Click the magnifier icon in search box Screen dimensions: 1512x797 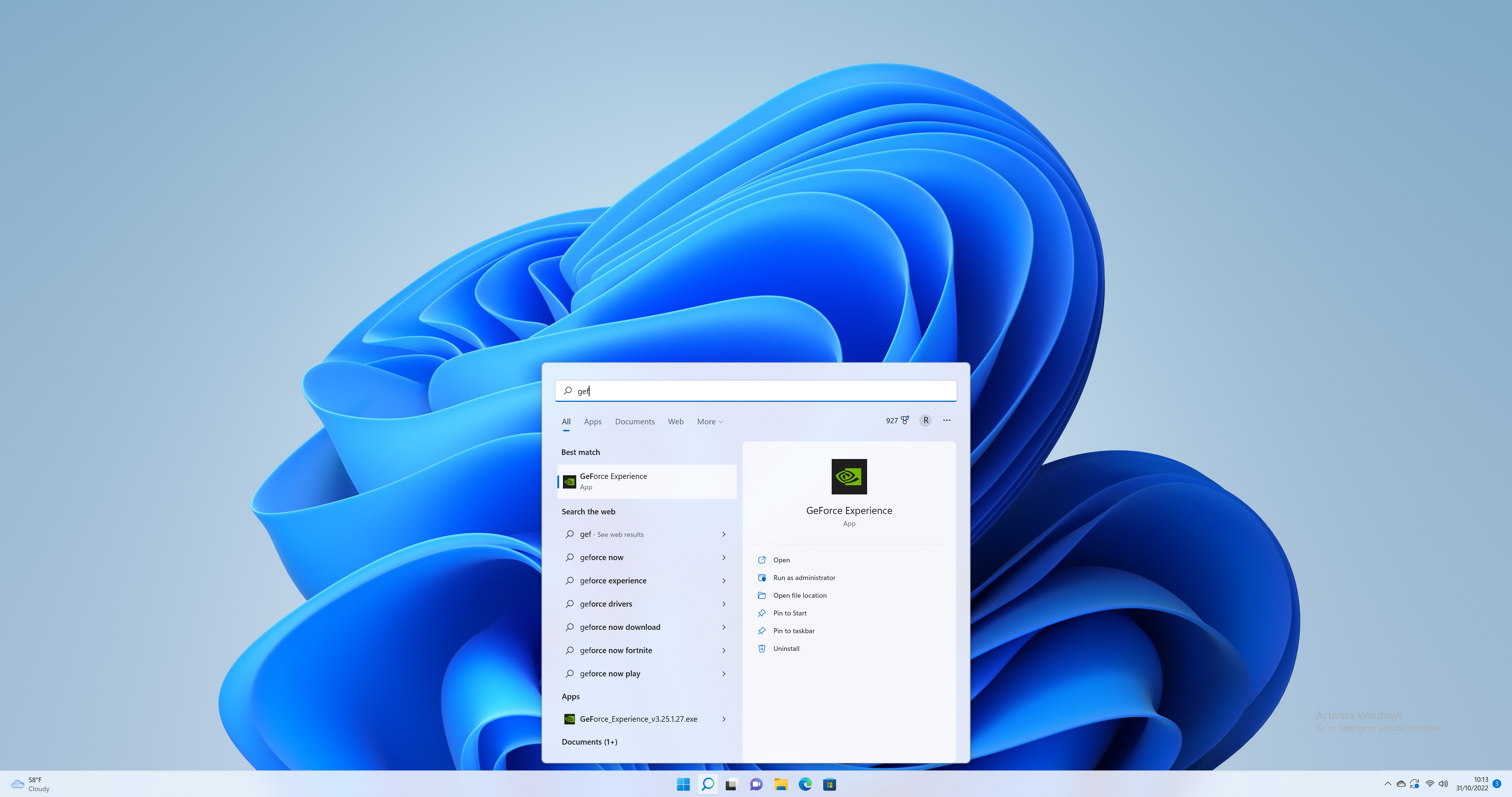(568, 391)
